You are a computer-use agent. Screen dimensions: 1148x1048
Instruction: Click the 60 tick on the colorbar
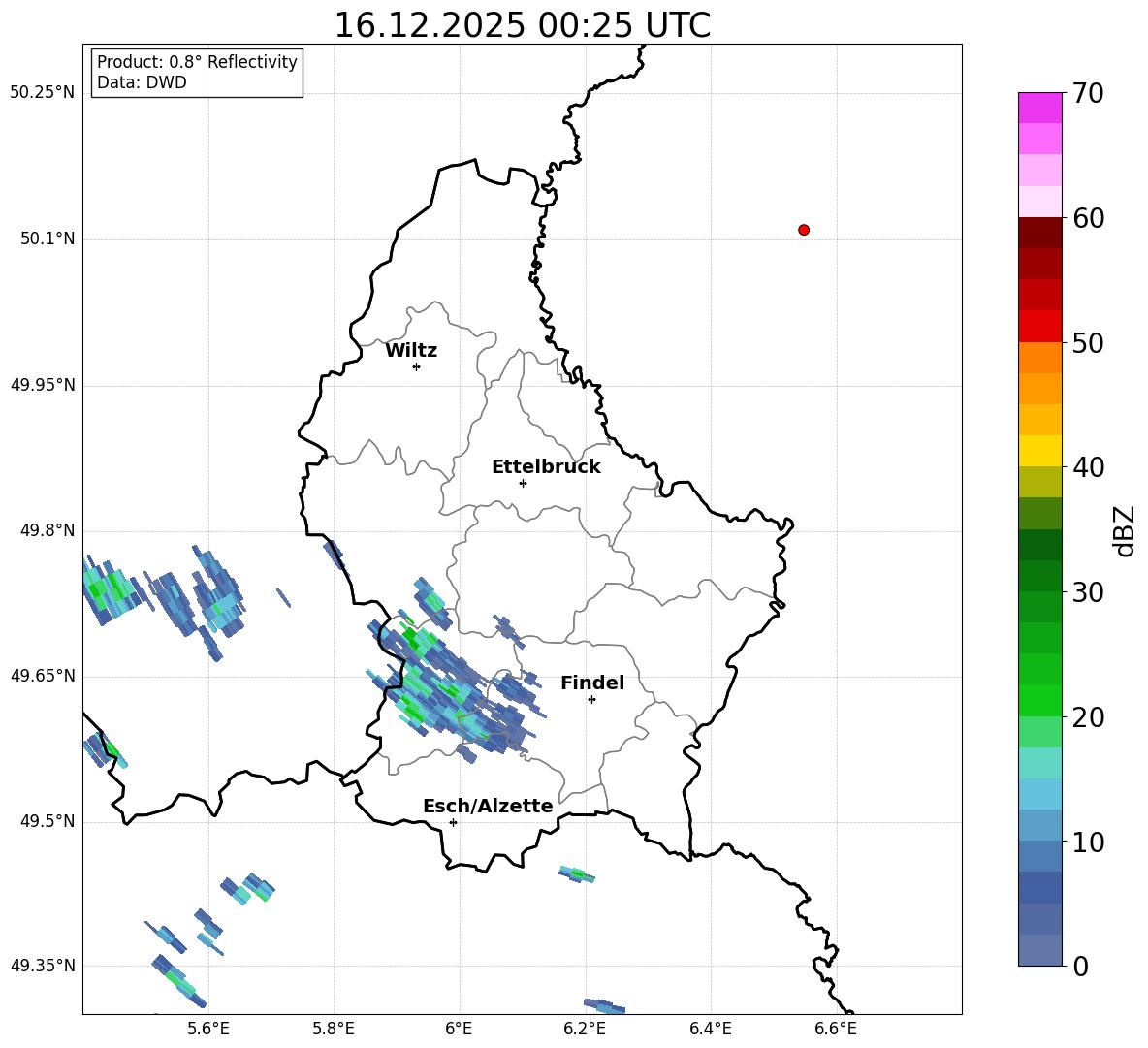1088,218
